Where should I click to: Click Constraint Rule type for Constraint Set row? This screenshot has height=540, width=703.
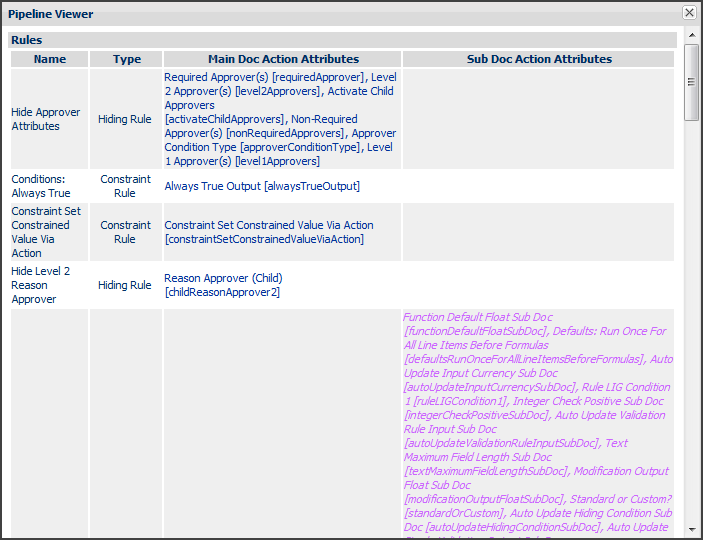coord(125,232)
